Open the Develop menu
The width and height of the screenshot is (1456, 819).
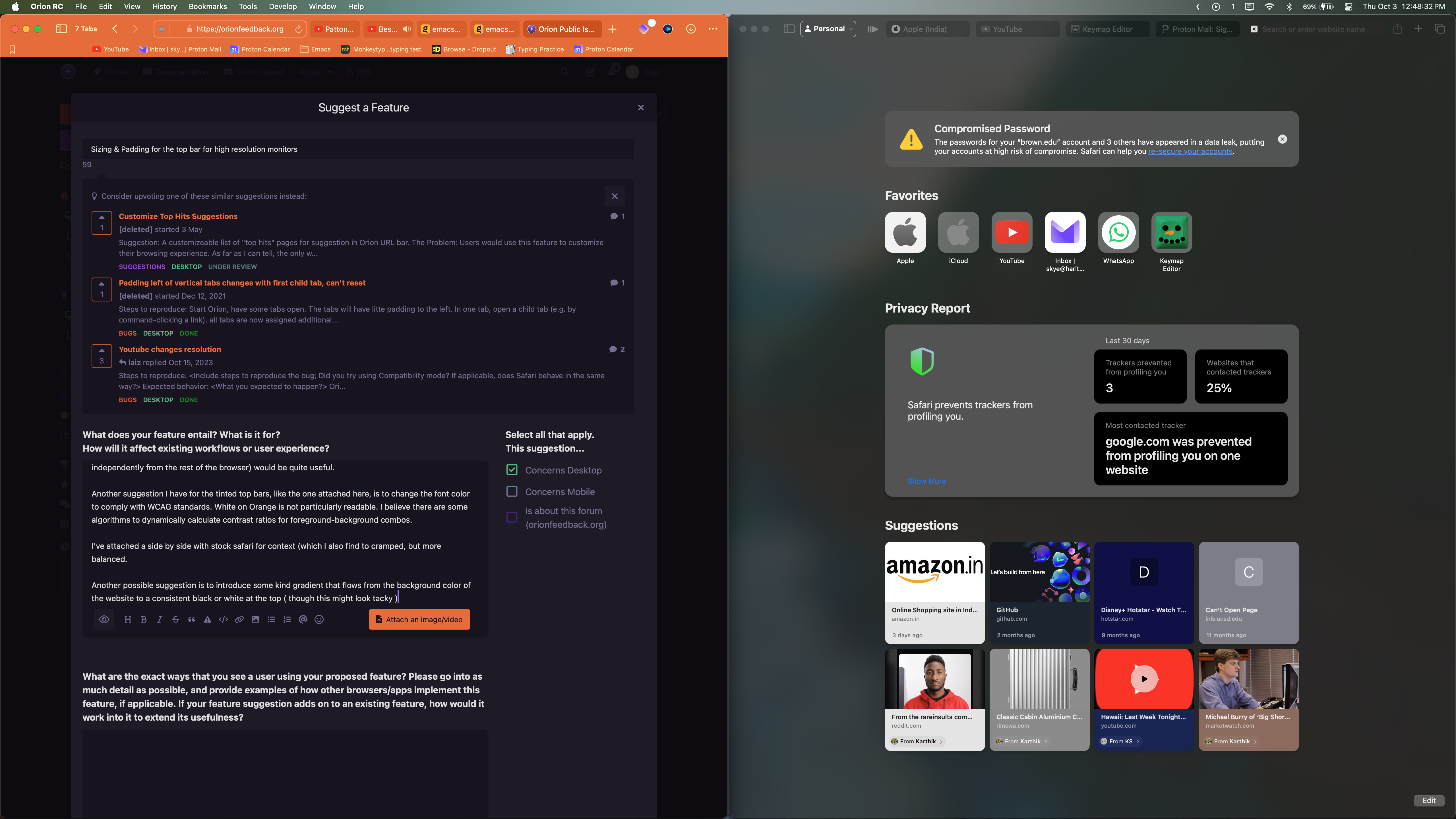pyautogui.click(x=282, y=6)
